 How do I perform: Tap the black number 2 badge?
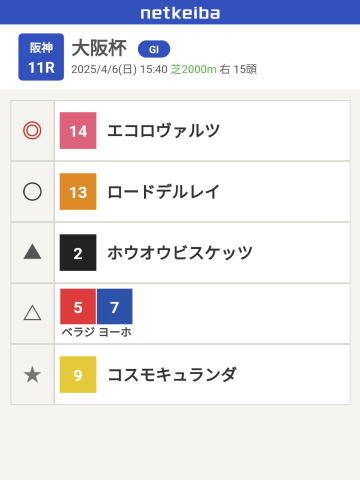pyautogui.click(x=78, y=252)
